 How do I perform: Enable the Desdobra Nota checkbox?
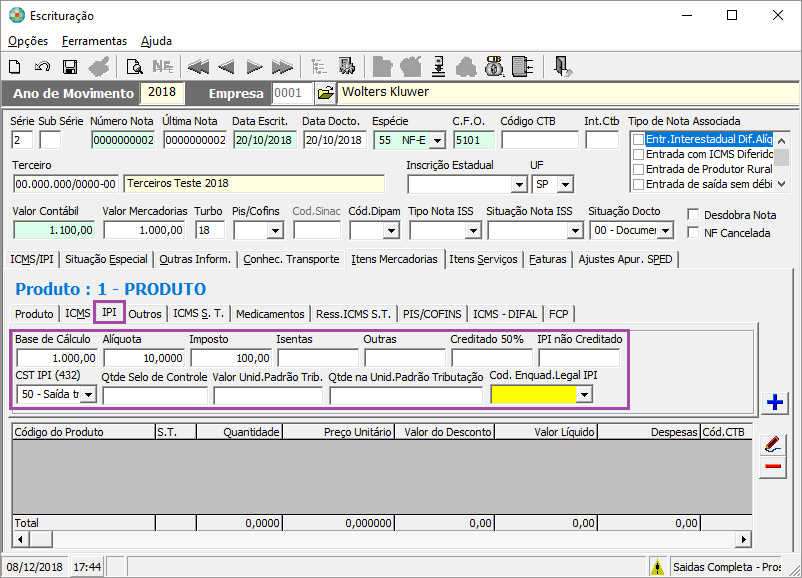[x=693, y=214]
